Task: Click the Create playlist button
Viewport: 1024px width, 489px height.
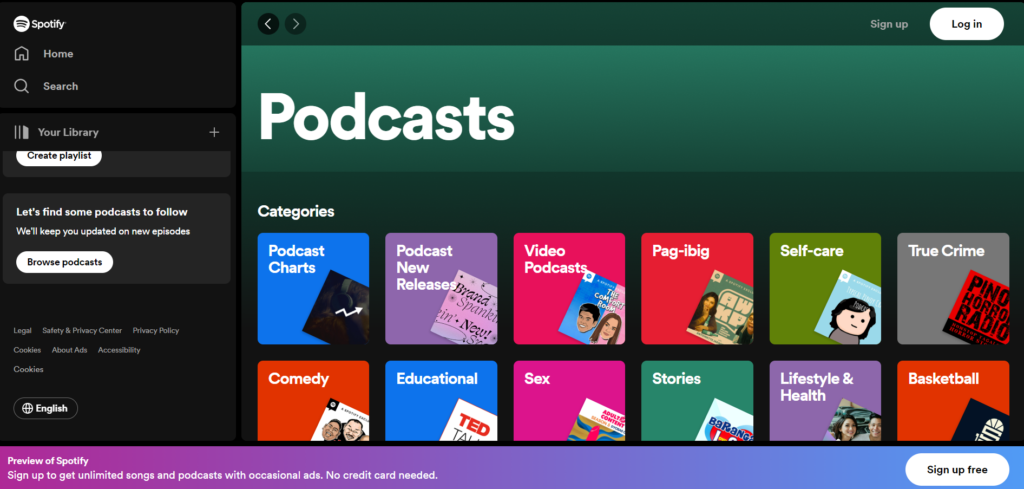Action: pyautogui.click(x=59, y=155)
